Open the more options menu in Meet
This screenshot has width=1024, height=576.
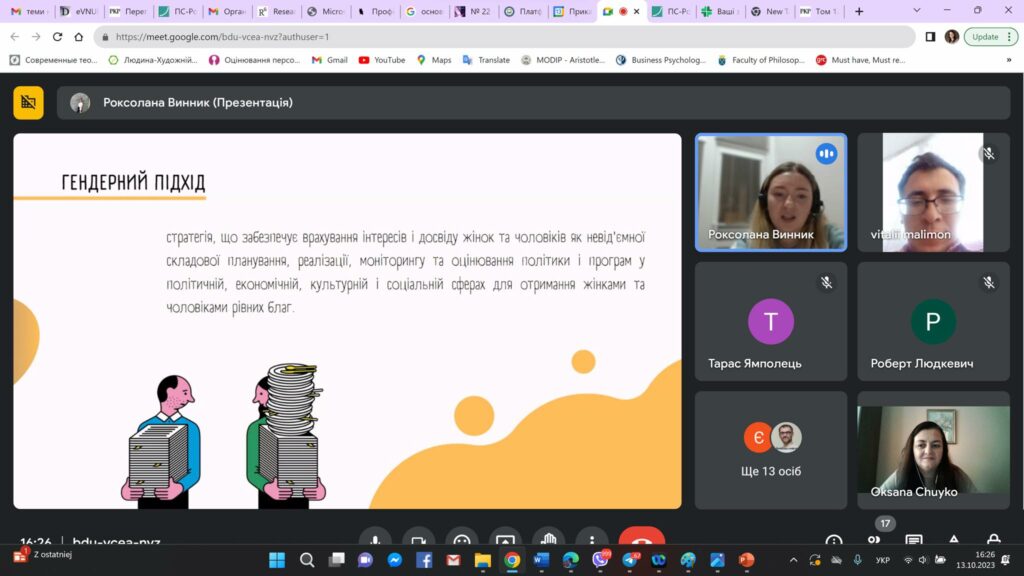(x=591, y=540)
